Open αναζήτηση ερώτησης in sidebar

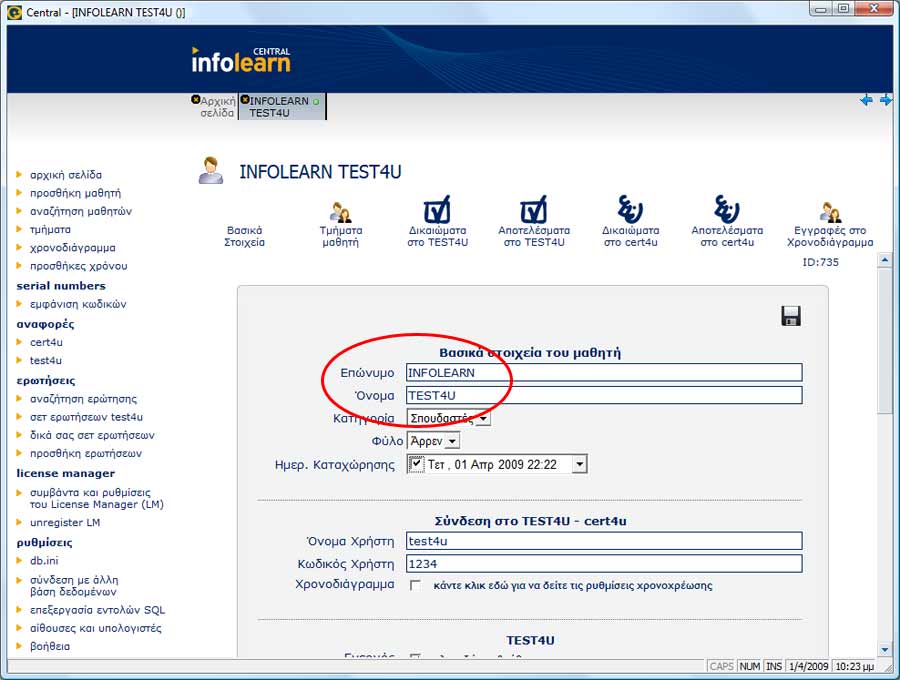click(x=84, y=398)
